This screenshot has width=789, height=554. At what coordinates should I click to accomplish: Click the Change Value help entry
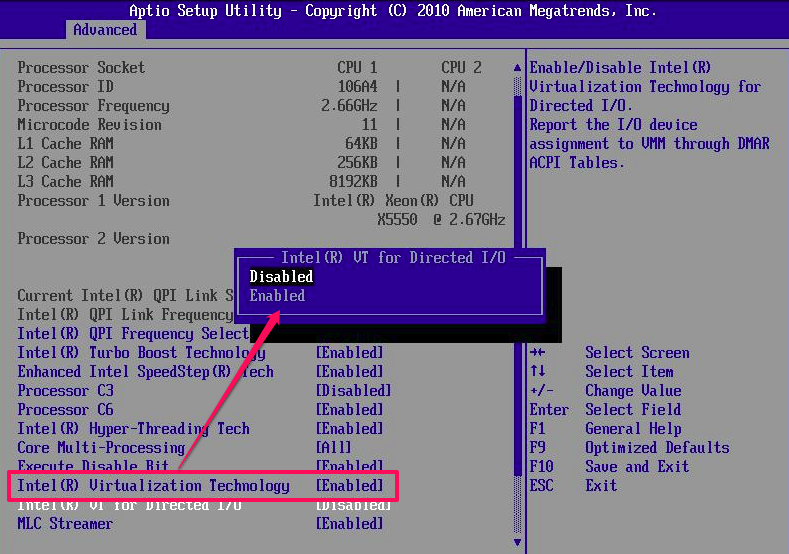[633, 390]
